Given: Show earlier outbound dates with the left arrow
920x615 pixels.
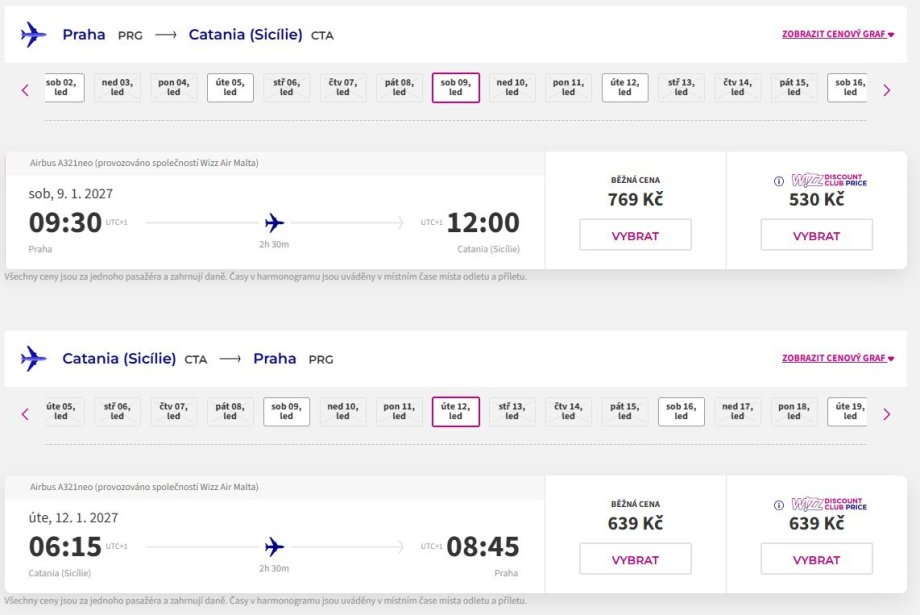Looking at the screenshot, I should pyautogui.click(x=26, y=90).
